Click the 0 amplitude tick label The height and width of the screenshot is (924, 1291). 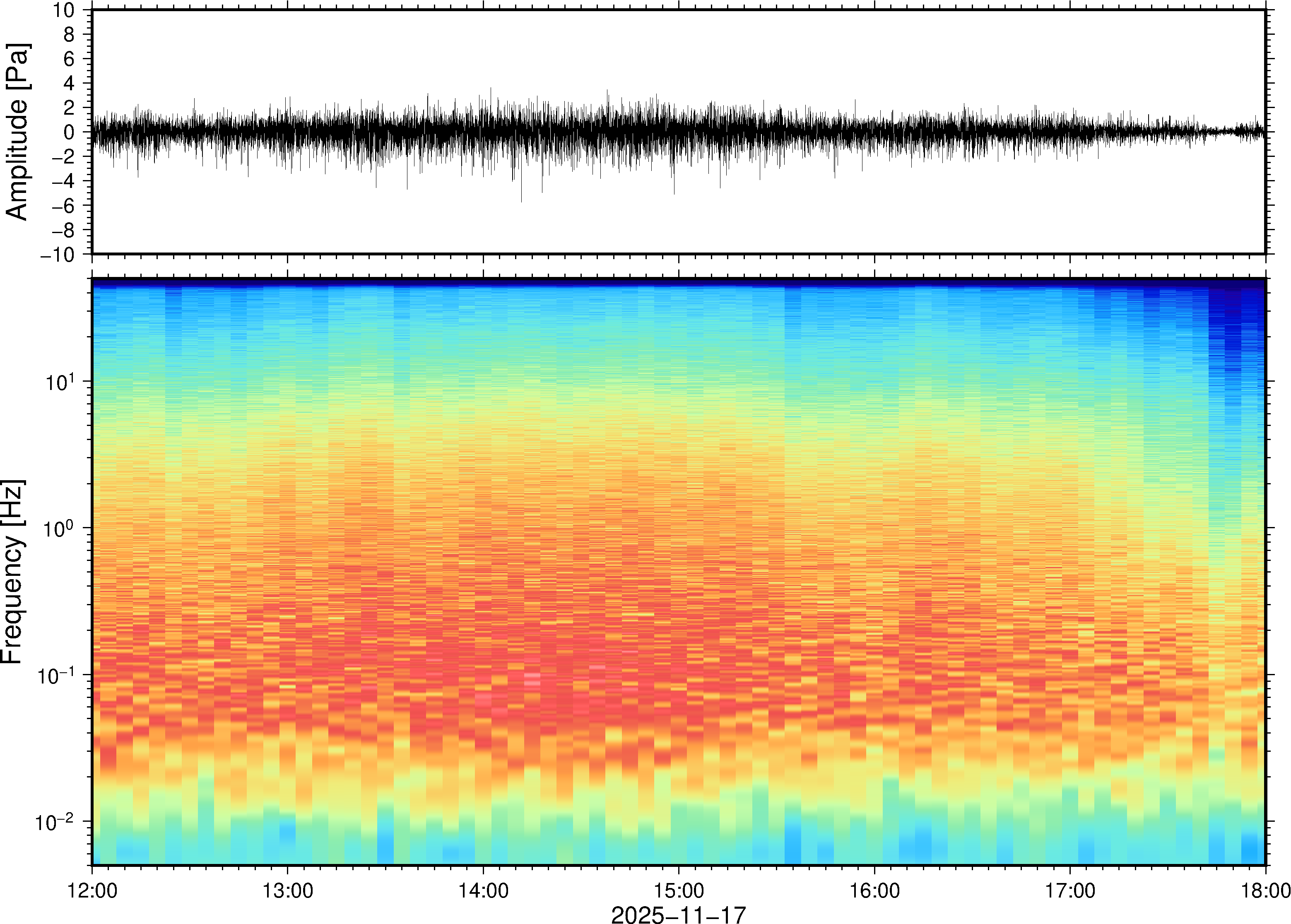(70, 132)
